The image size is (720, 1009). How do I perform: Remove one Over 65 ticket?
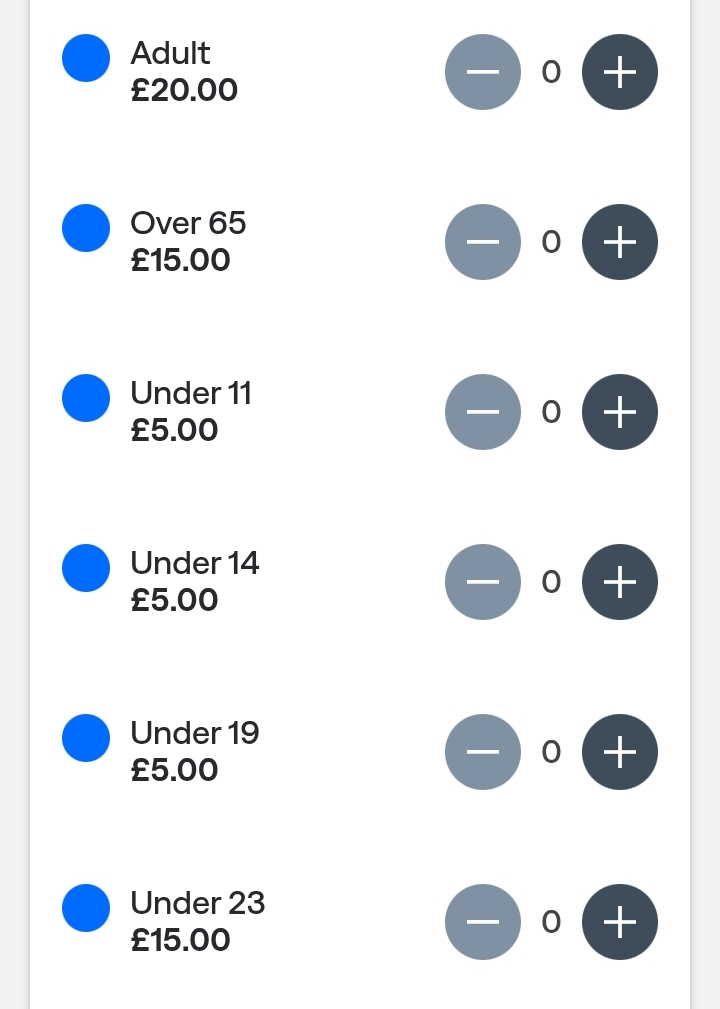point(483,242)
